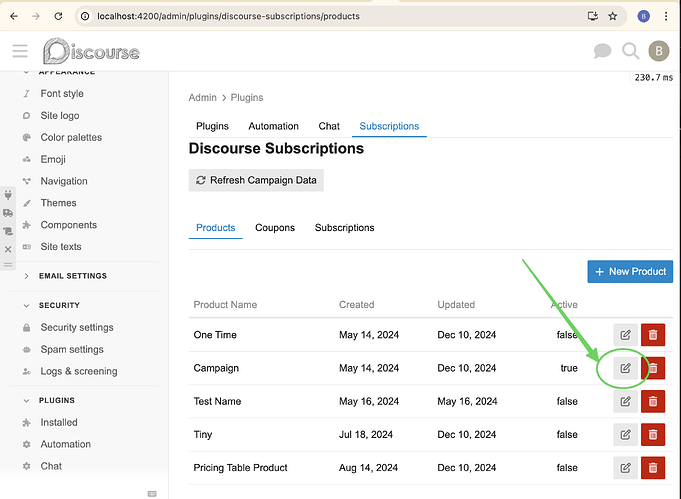Click the Discourse logo
This screenshot has width=681, height=499.
coord(91,51)
